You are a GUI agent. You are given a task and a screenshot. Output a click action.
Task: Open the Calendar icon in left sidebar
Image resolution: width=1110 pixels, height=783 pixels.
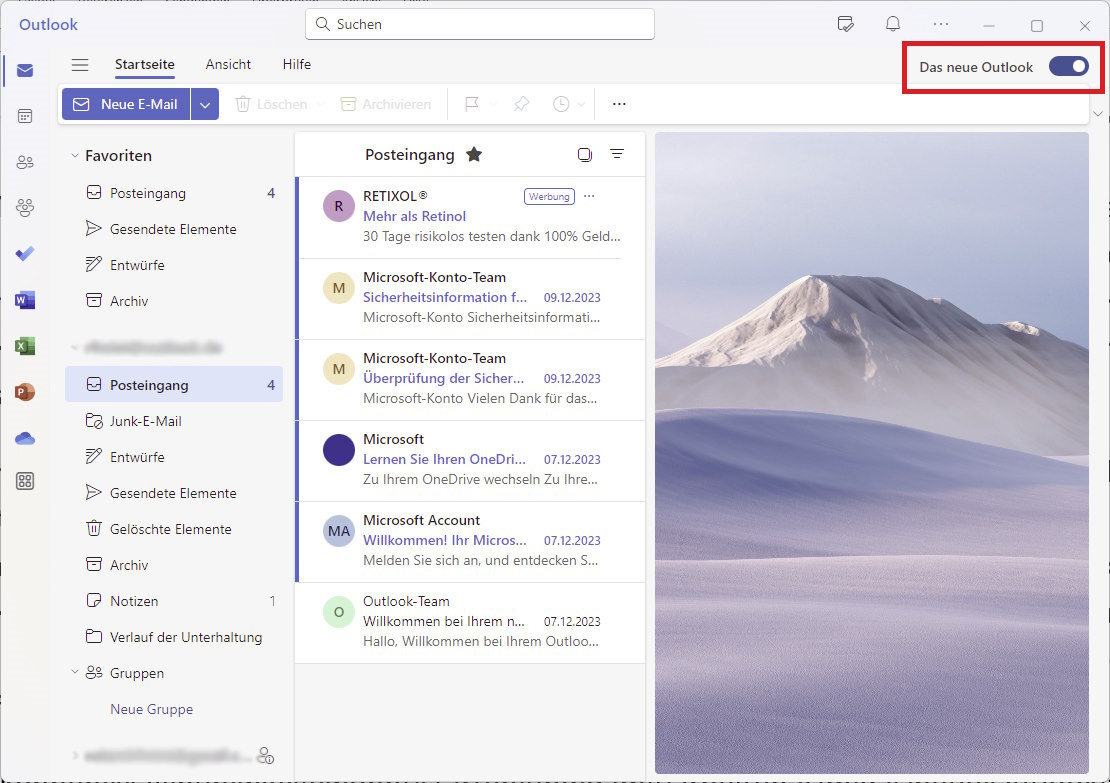(x=25, y=116)
